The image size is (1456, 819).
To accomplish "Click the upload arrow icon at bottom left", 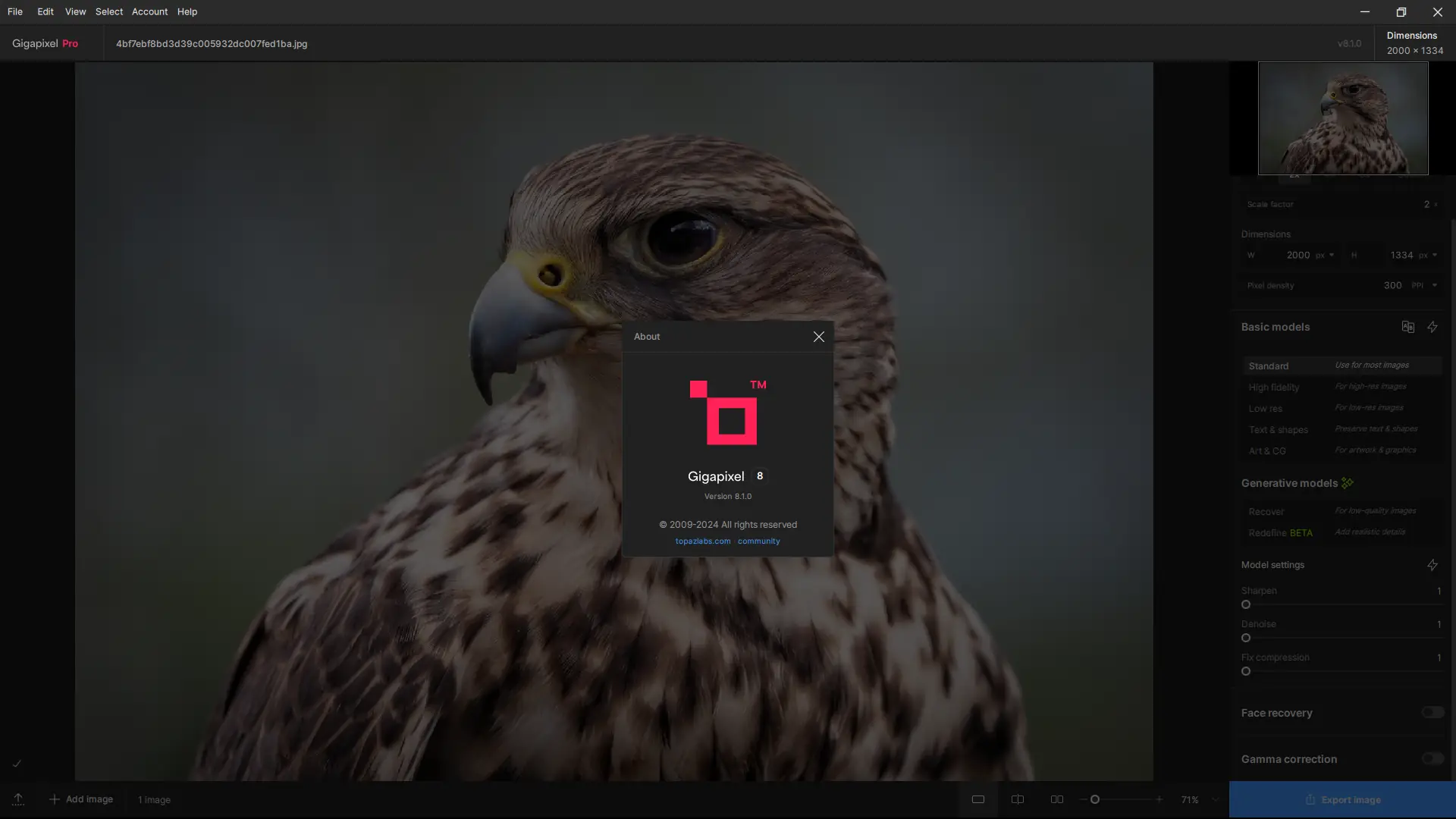I will [18, 799].
